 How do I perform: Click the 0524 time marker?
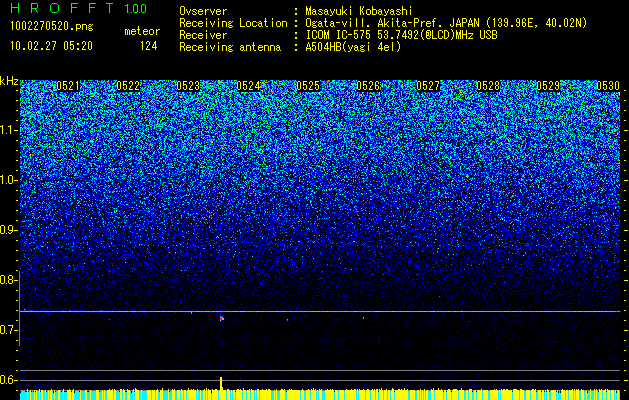[x=248, y=86]
